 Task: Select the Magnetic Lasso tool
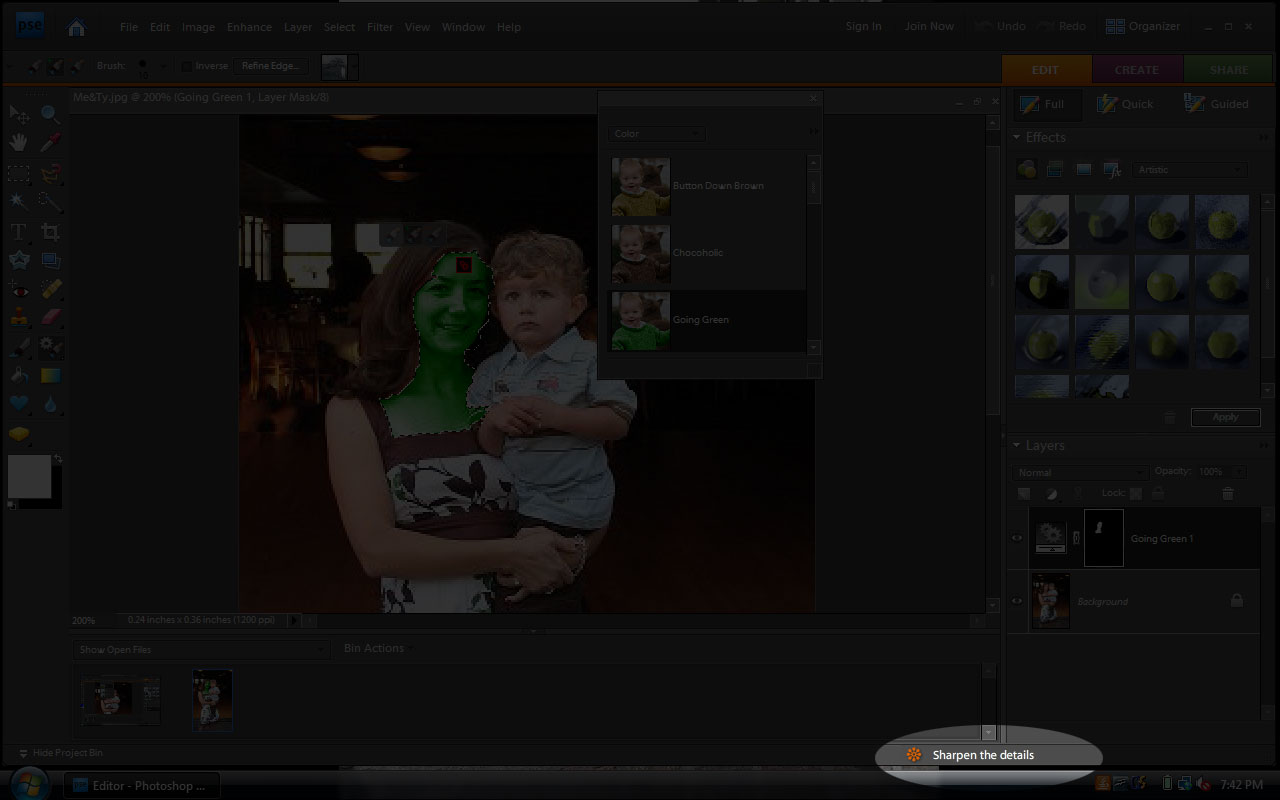click(x=50, y=173)
